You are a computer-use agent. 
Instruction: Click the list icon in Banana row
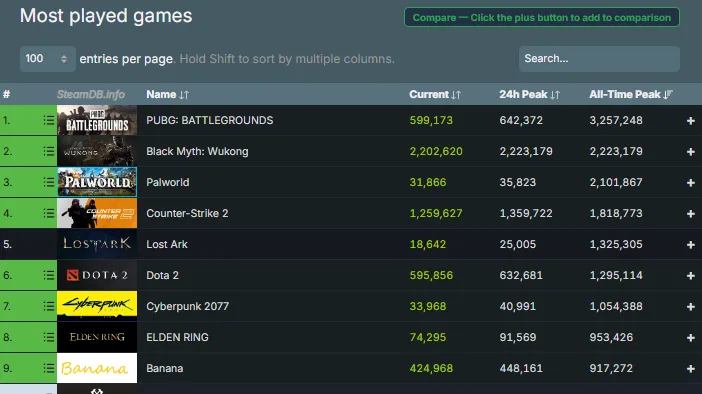(x=49, y=368)
